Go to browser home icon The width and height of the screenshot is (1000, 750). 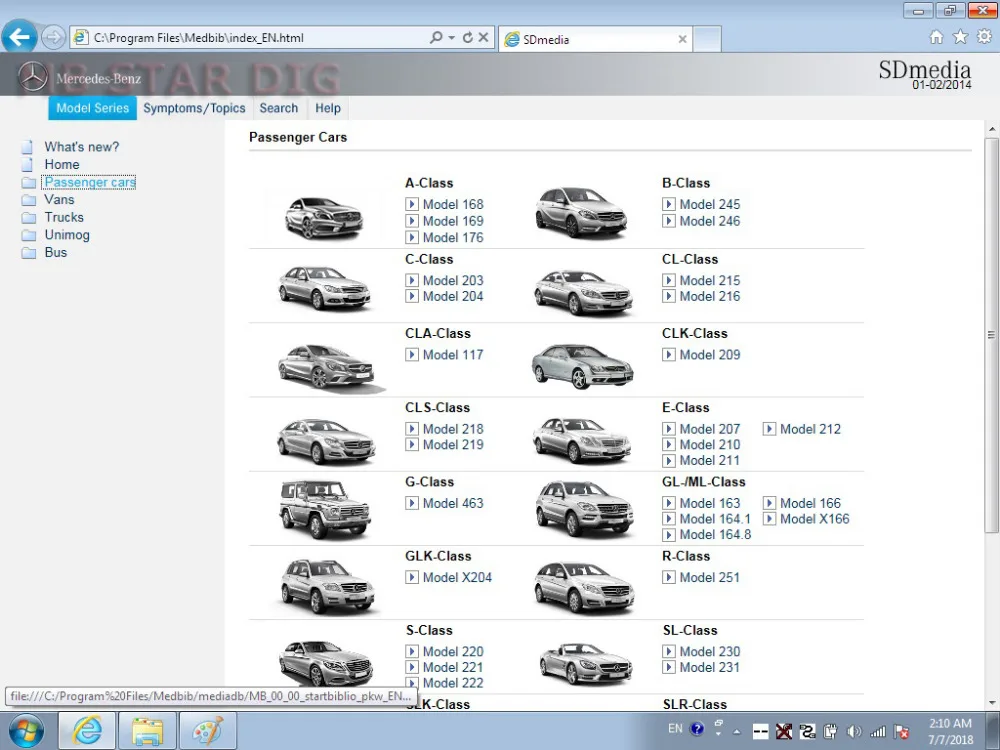pyautogui.click(x=936, y=37)
